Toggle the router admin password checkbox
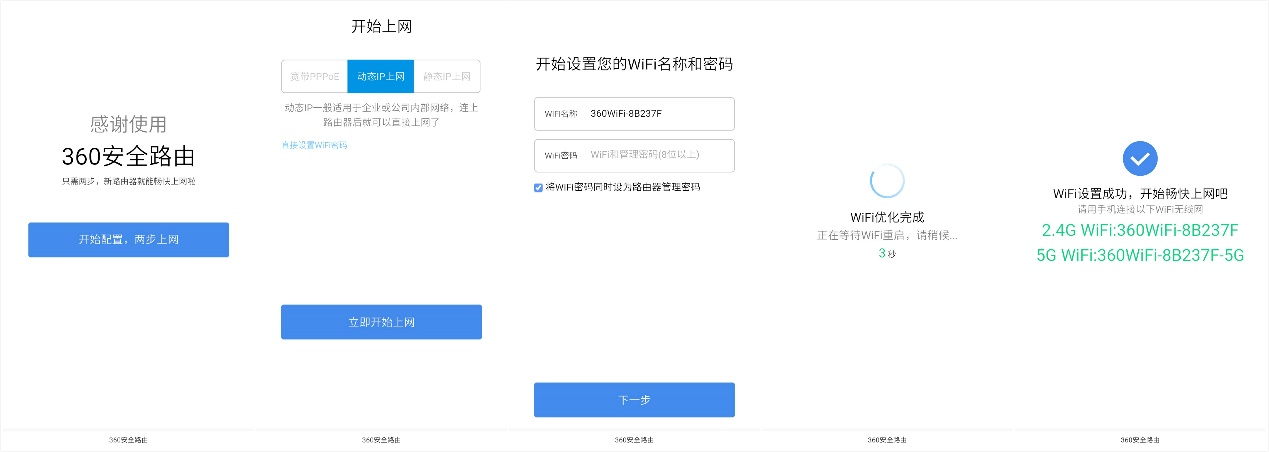 pos(539,187)
